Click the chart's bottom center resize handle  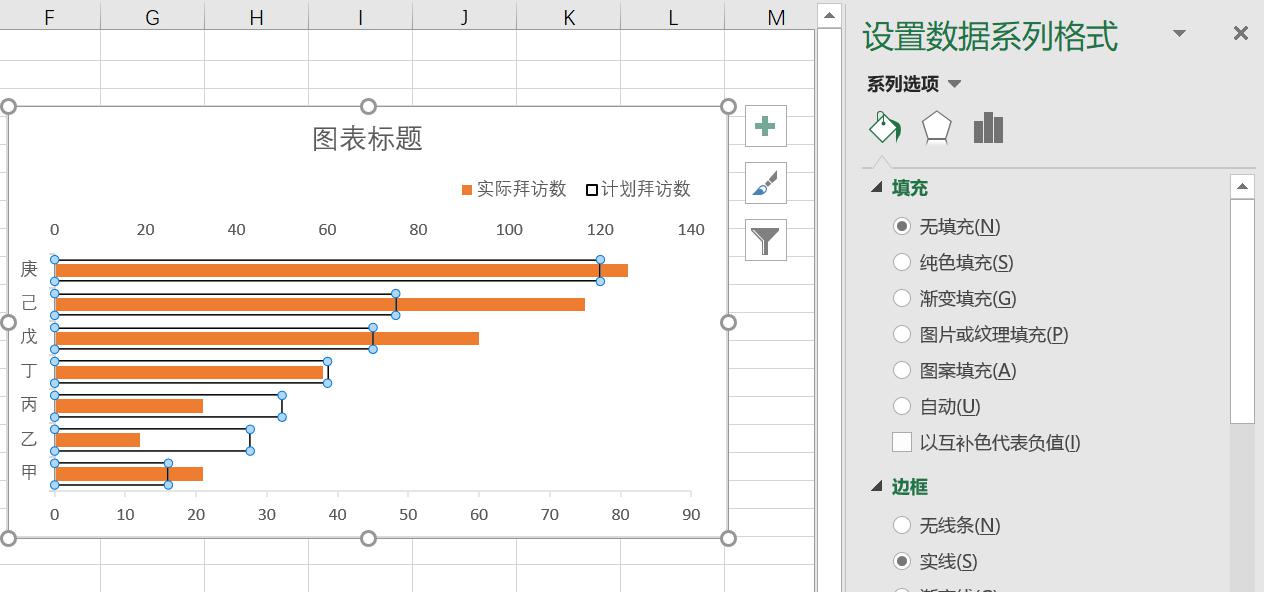(368, 539)
